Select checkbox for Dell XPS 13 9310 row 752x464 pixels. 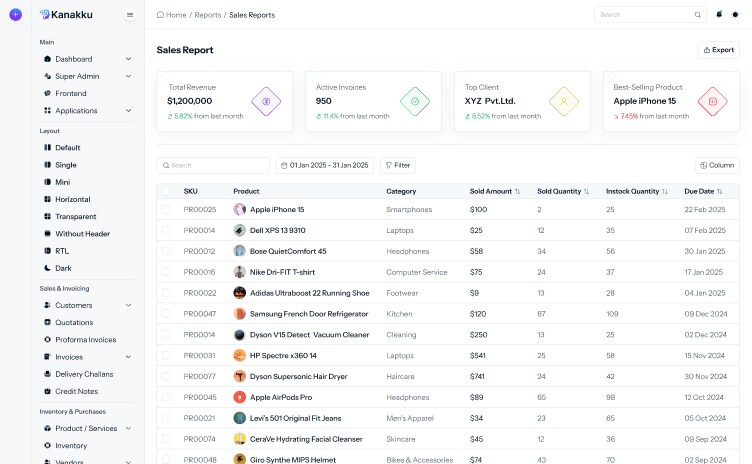click(166, 230)
